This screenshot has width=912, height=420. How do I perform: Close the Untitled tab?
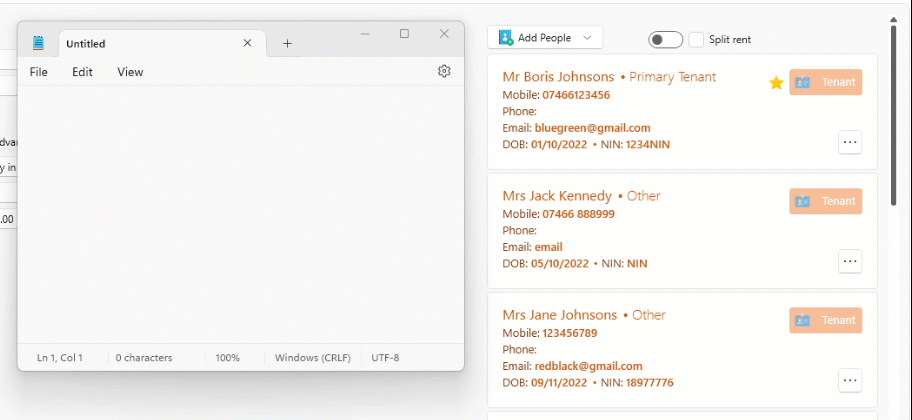tap(247, 43)
